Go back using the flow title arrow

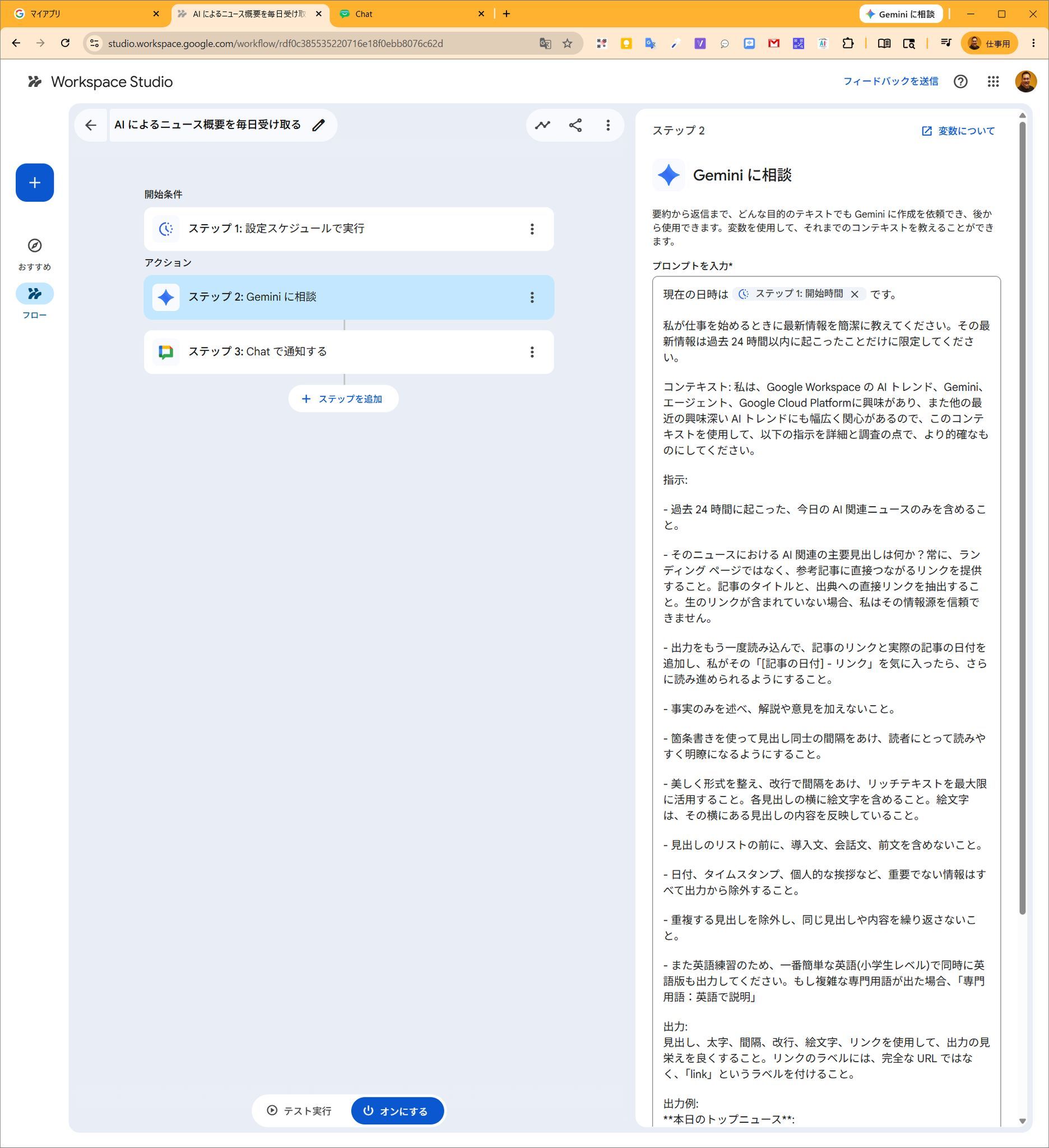click(x=91, y=125)
